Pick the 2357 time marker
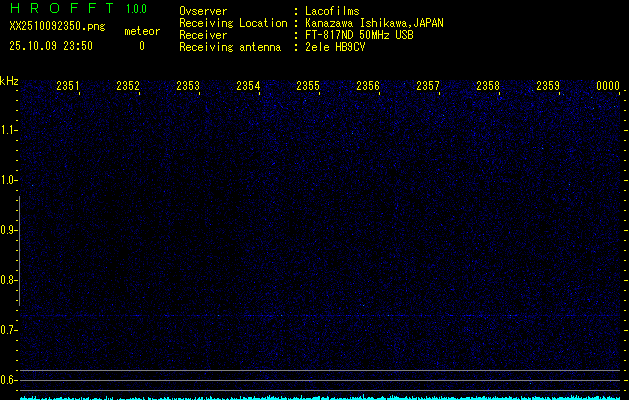629x400 pixels. pos(428,87)
